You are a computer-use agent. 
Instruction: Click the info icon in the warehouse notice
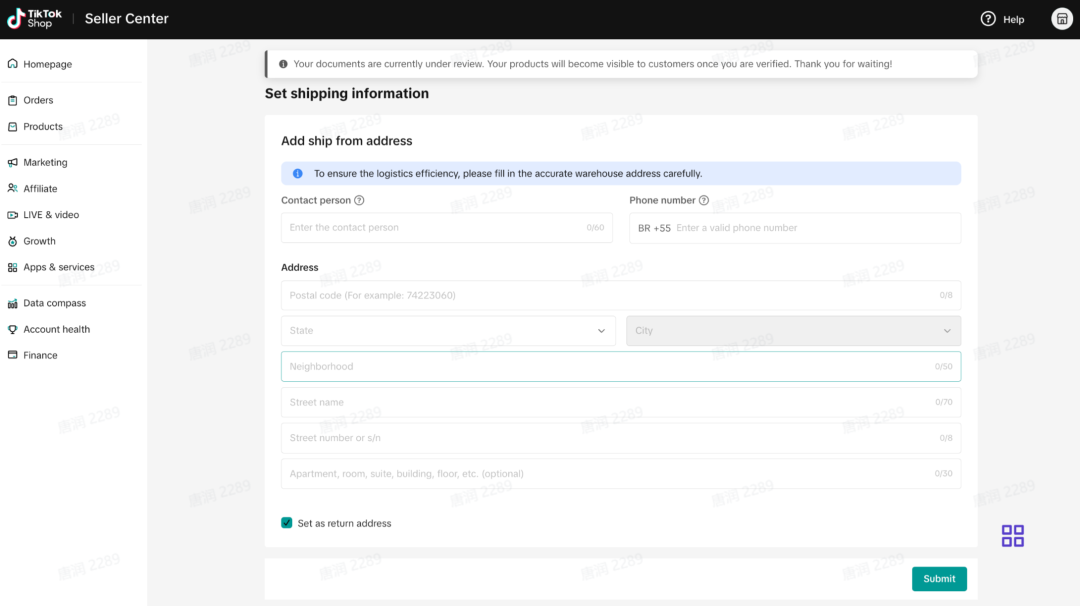point(297,174)
